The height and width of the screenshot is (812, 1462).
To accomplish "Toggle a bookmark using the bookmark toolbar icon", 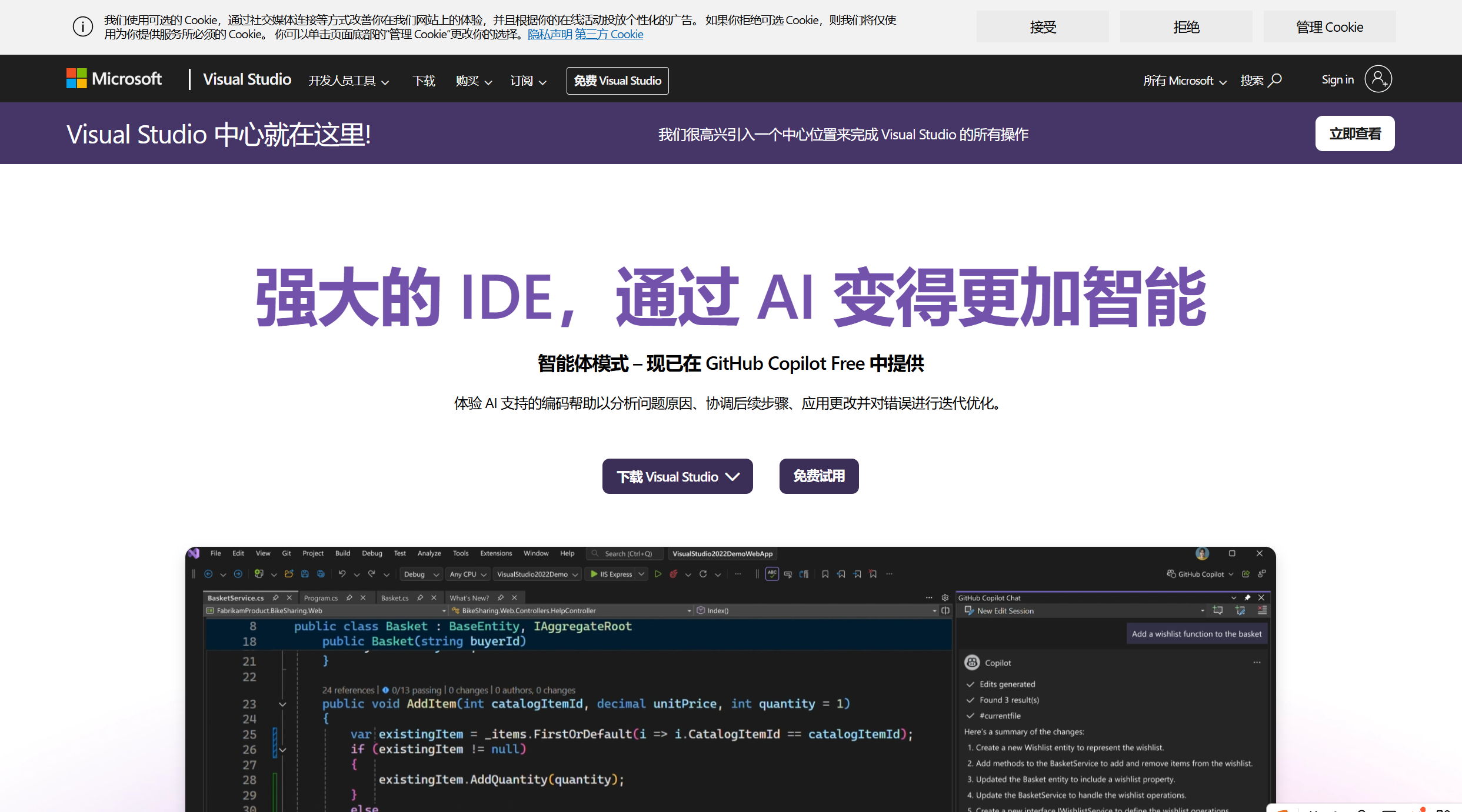I will tap(825, 574).
